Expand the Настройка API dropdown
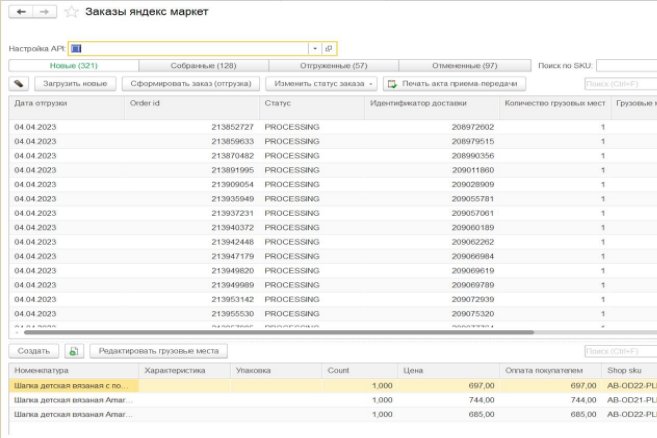The width and height of the screenshot is (657, 438). 314,48
